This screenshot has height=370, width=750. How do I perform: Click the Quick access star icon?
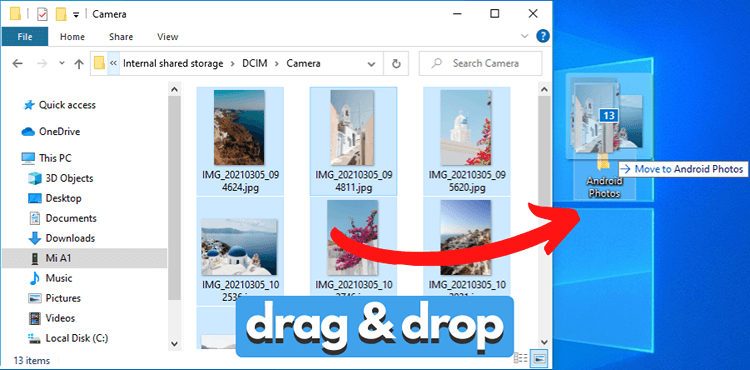coord(29,105)
